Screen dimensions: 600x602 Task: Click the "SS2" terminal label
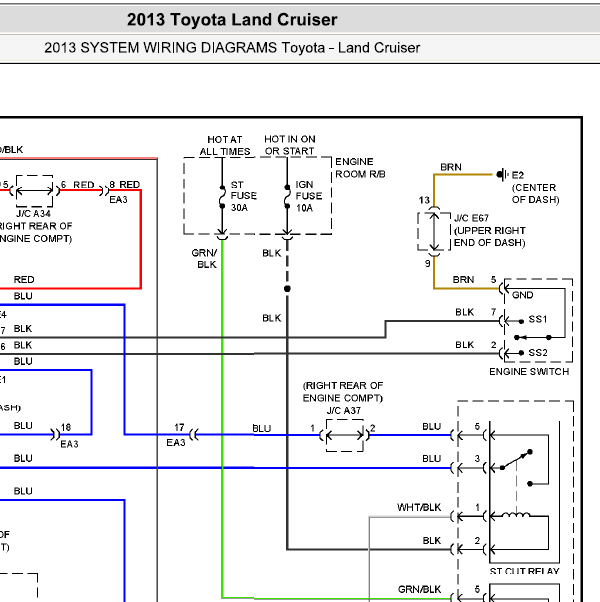[538, 352]
